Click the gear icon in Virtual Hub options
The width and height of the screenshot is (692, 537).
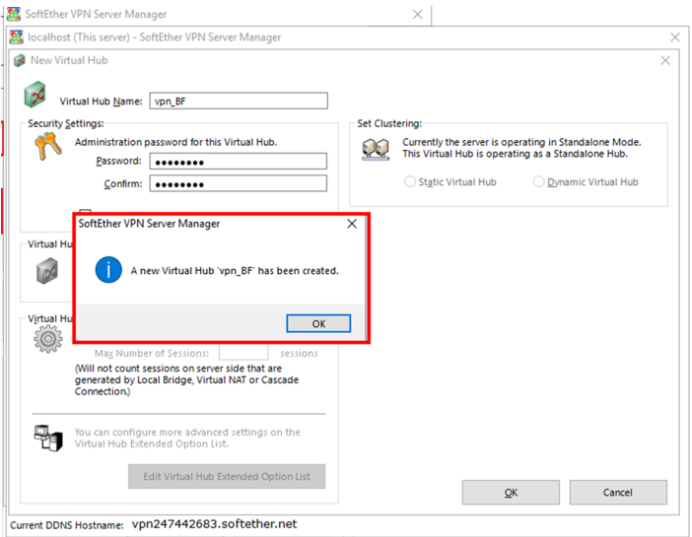(48, 340)
